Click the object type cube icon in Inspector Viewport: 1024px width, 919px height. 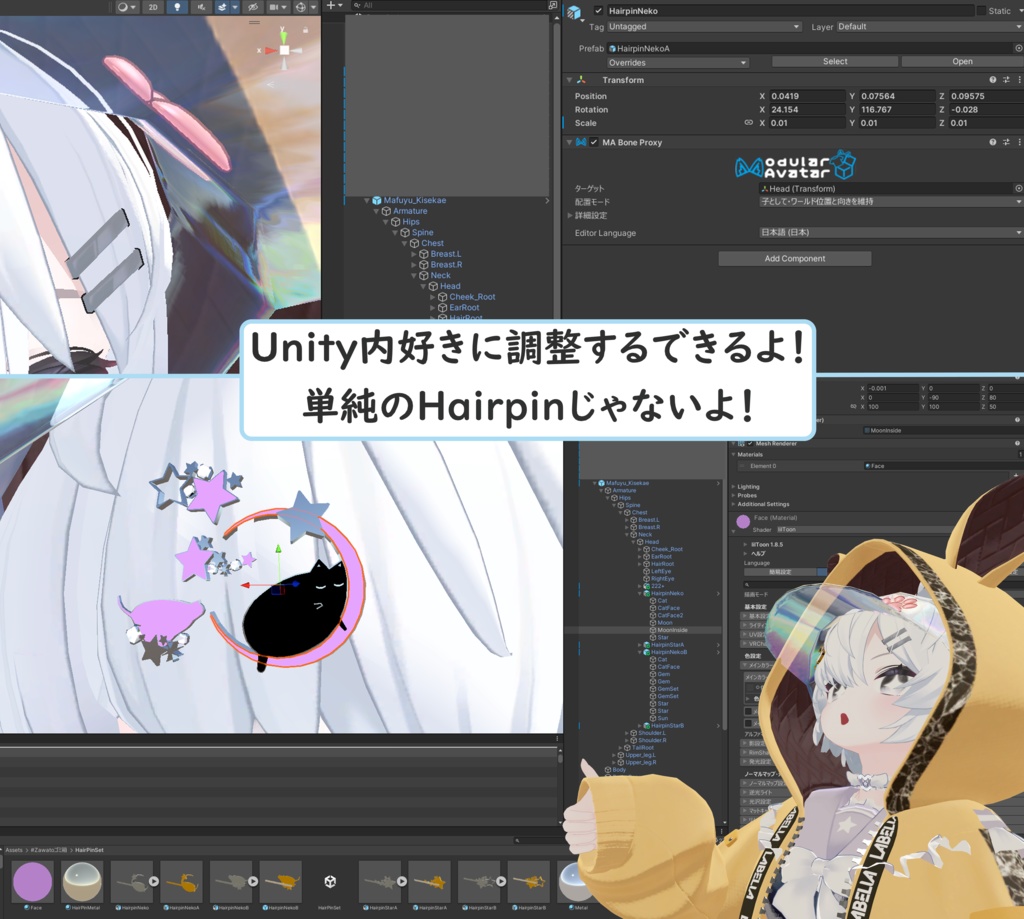(574, 12)
